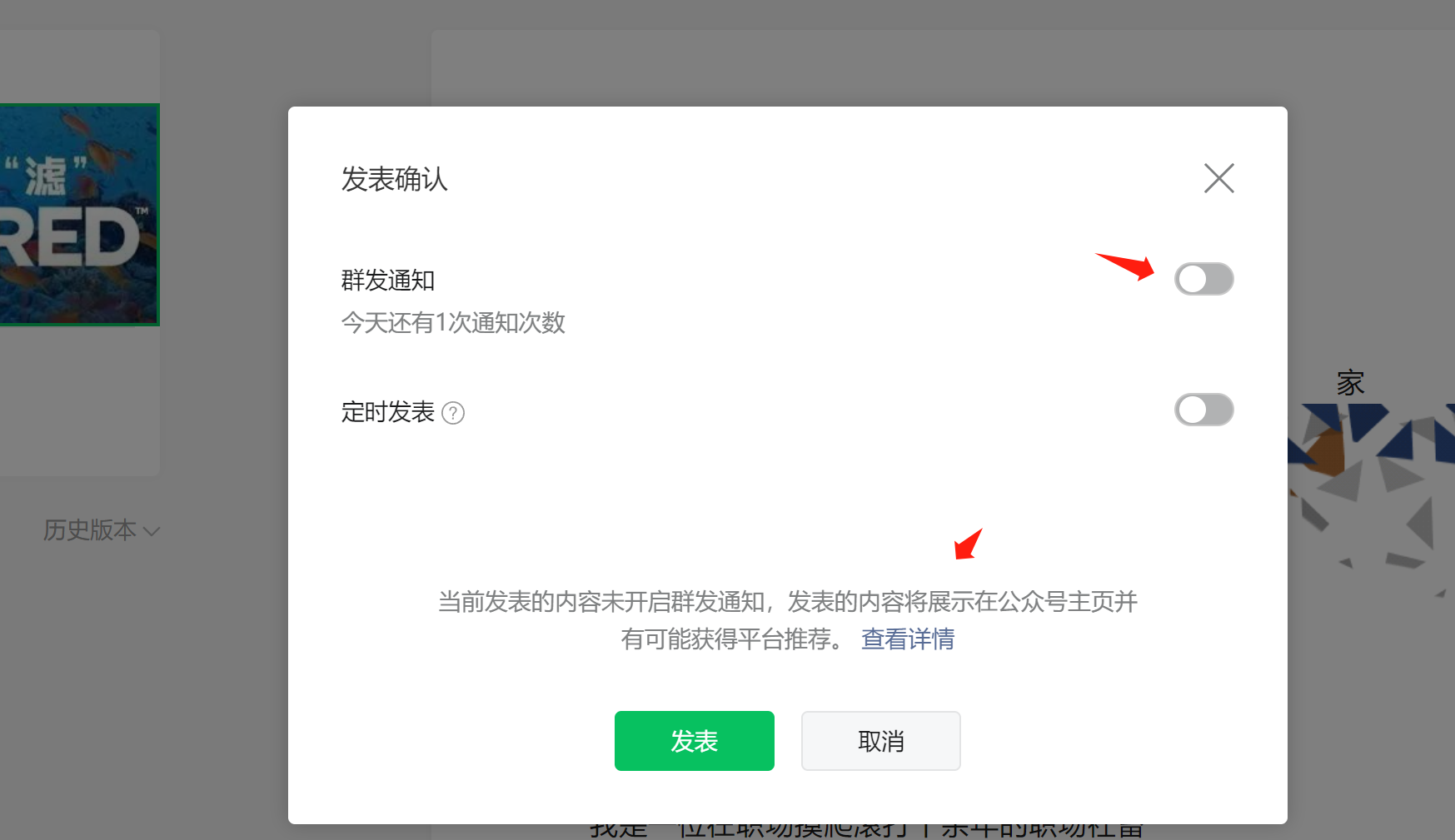Click the 今天还有1次通知次数 hint text
1455x840 pixels.
tap(453, 323)
